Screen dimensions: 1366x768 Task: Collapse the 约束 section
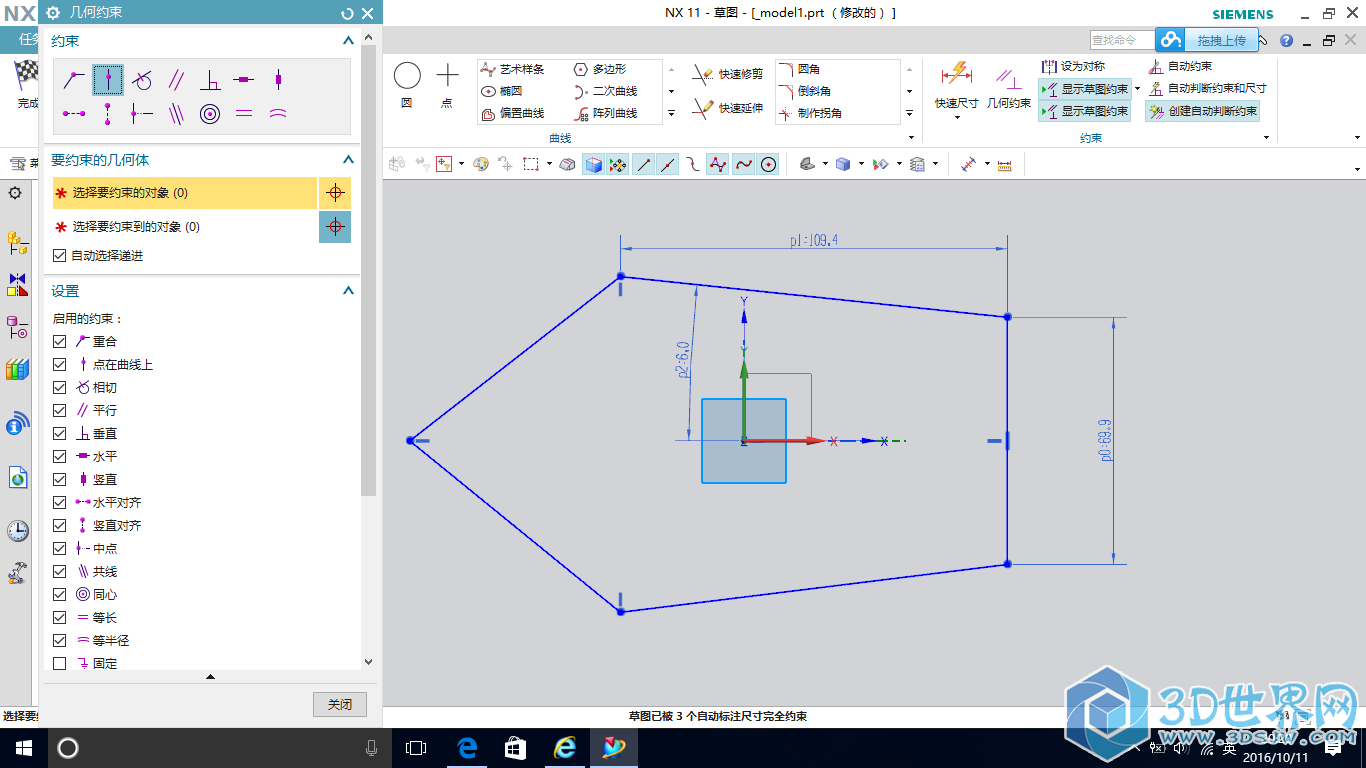click(x=348, y=41)
